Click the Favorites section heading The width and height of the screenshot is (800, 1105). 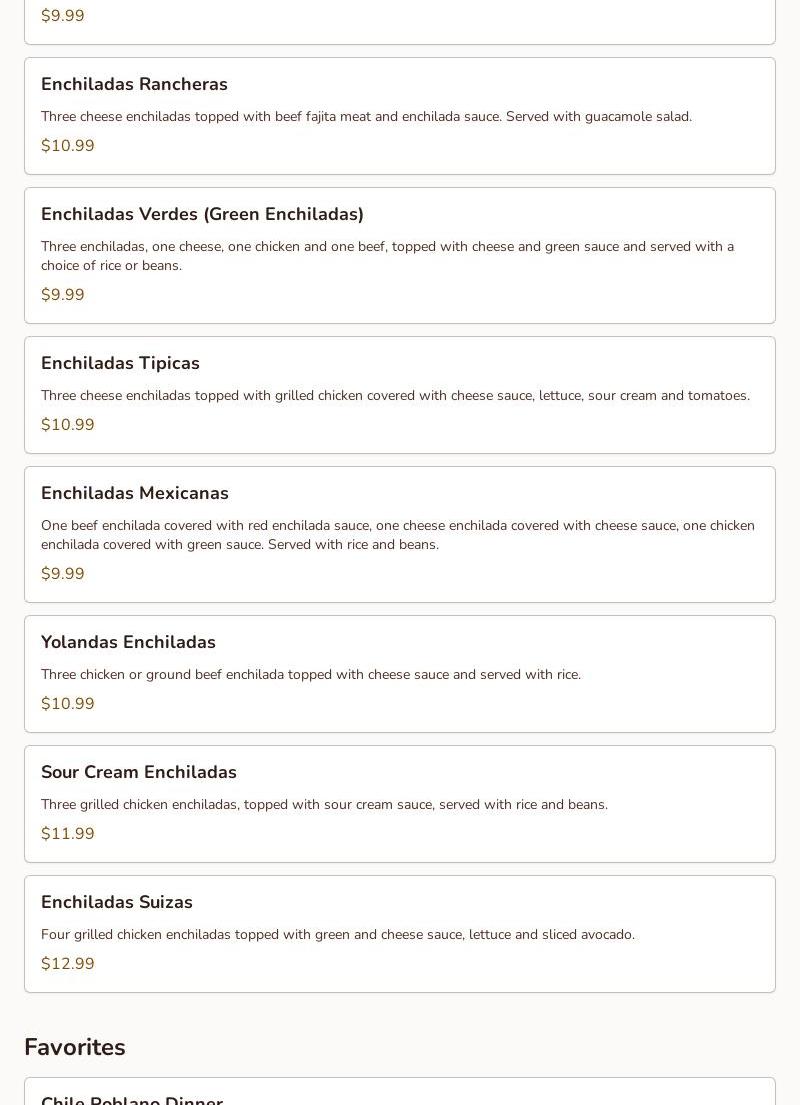click(x=75, y=1047)
